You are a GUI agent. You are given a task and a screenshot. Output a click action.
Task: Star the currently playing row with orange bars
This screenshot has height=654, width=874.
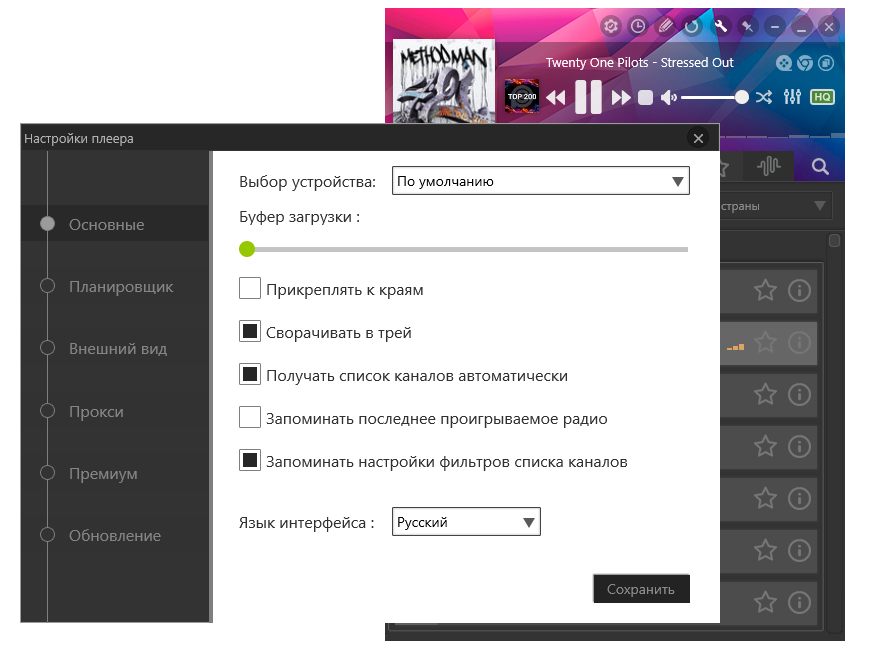pos(765,342)
